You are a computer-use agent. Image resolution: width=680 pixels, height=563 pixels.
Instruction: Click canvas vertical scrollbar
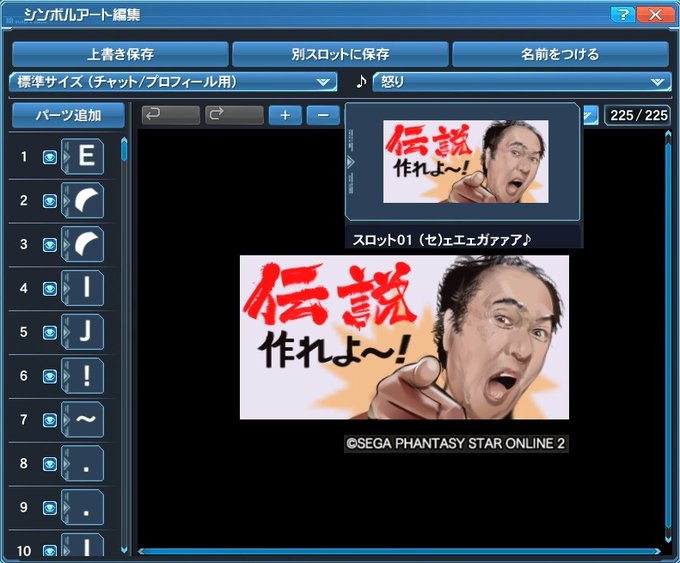click(x=668, y=337)
